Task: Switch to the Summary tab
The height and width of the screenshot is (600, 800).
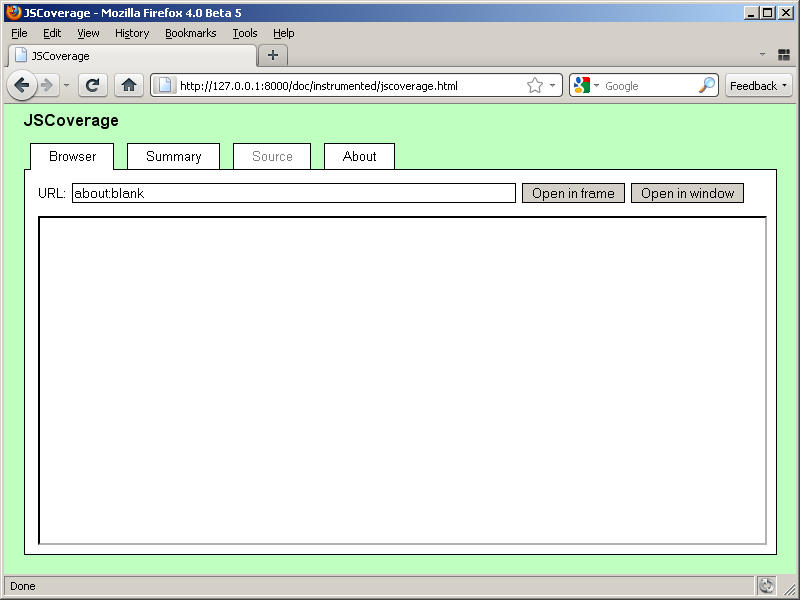Action: [x=173, y=156]
